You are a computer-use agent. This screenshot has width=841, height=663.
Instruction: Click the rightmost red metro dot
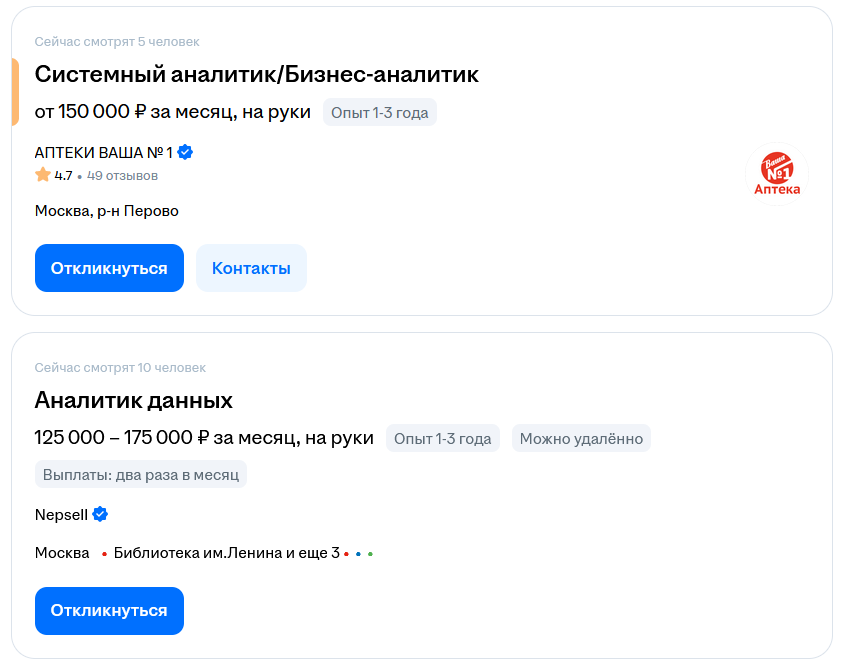point(344,554)
